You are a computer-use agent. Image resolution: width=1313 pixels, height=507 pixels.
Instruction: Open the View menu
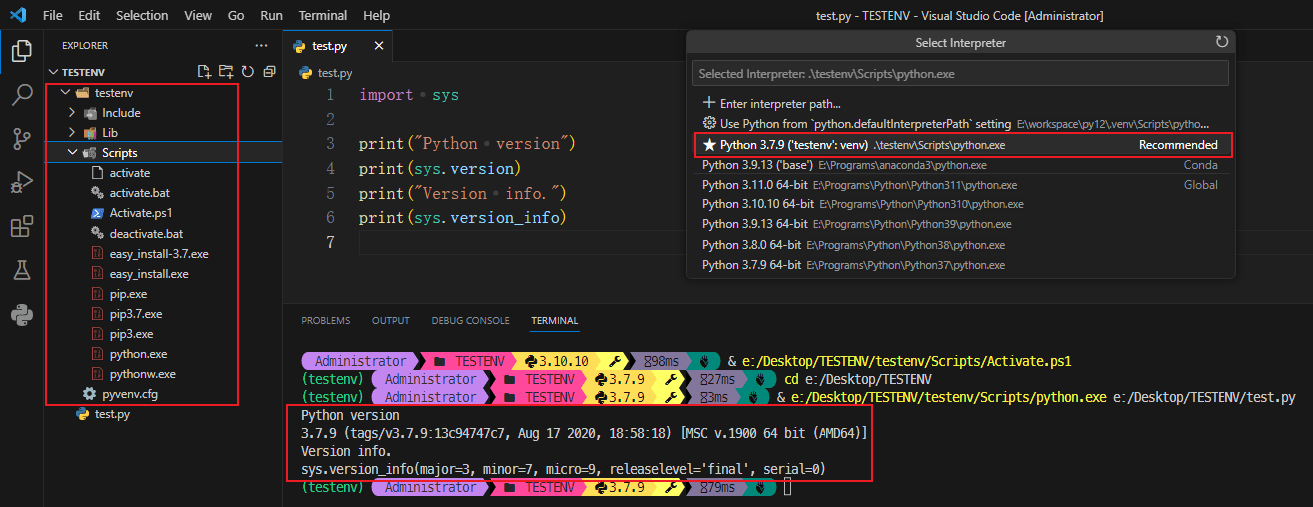point(198,15)
